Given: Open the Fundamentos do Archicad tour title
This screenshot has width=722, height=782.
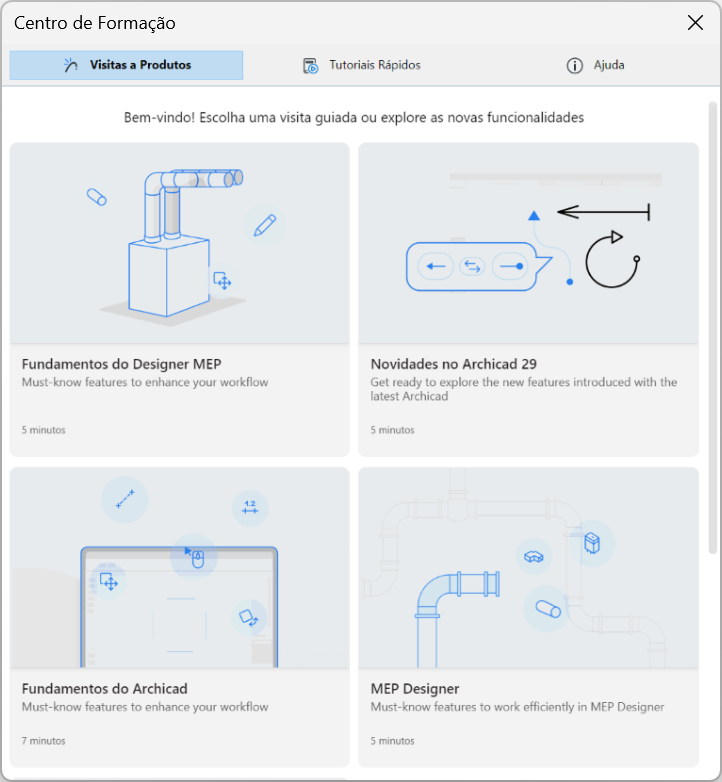Looking at the screenshot, I should point(105,689).
